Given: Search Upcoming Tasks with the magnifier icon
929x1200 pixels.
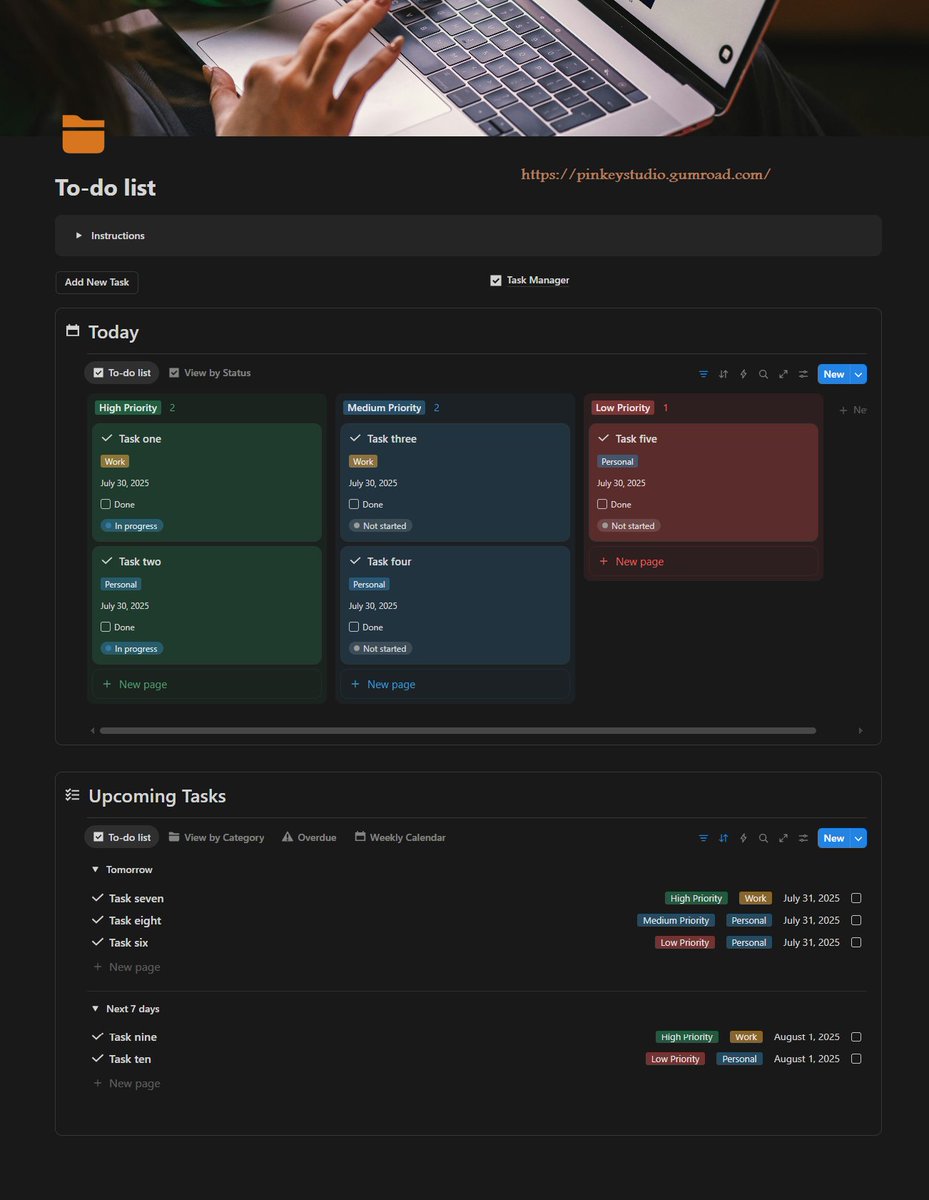Looking at the screenshot, I should (763, 838).
